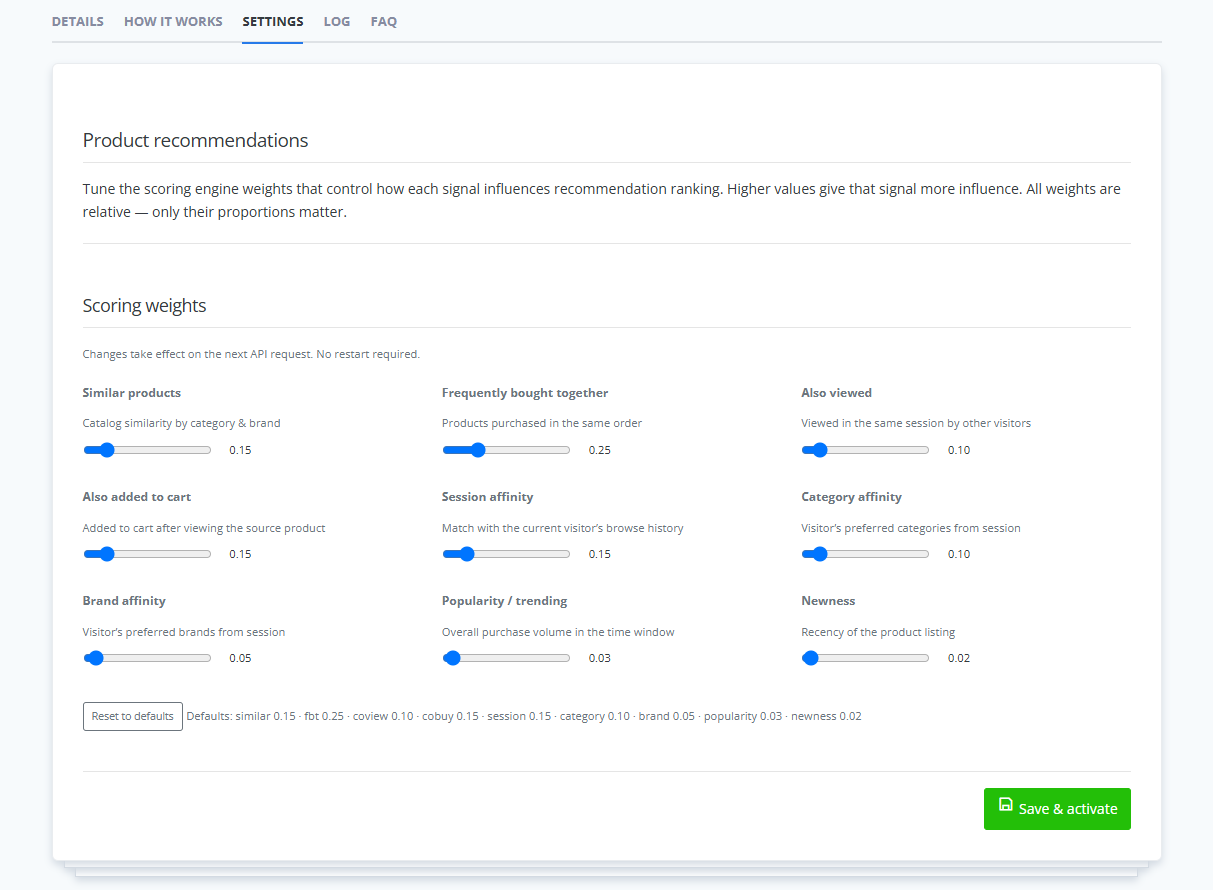Set the Session affinity slider

506,554
